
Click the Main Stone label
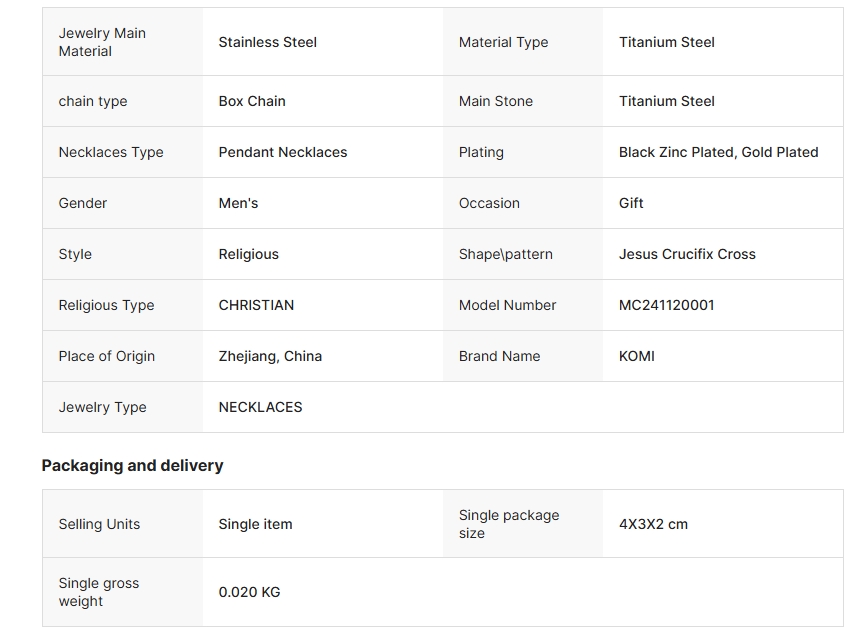(x=495, y=101)
